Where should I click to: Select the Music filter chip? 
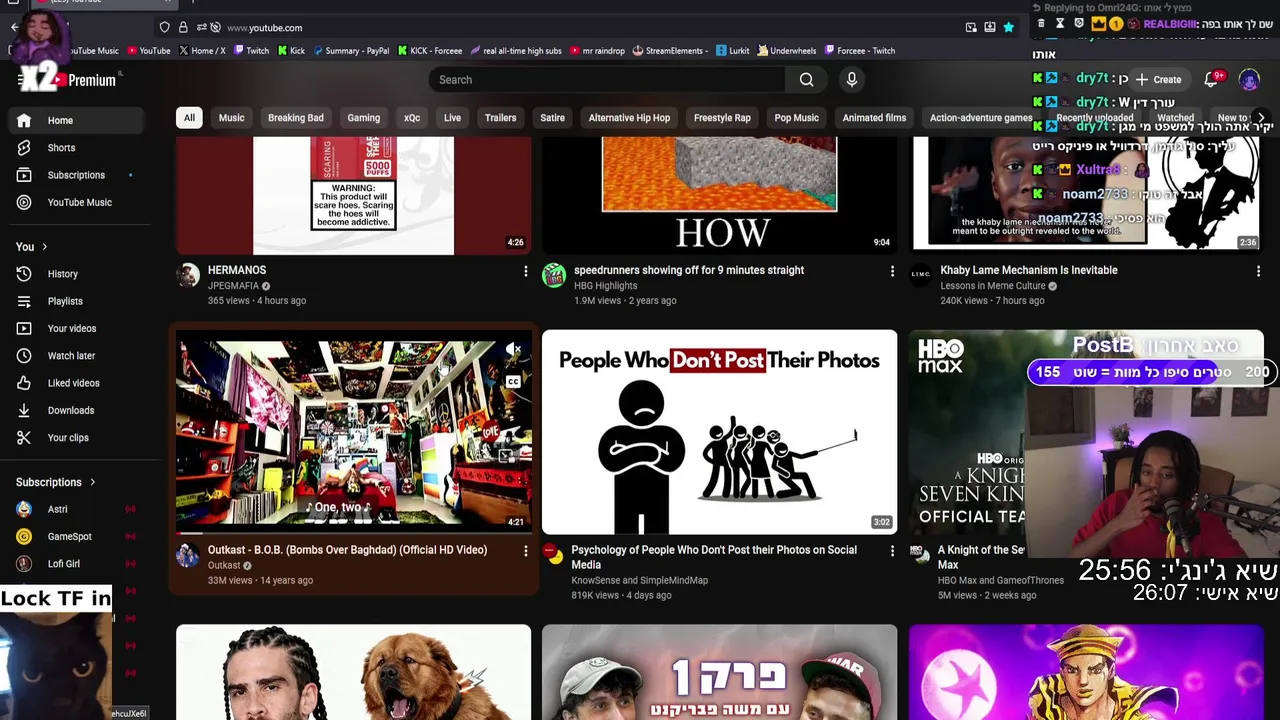[231, 118]
